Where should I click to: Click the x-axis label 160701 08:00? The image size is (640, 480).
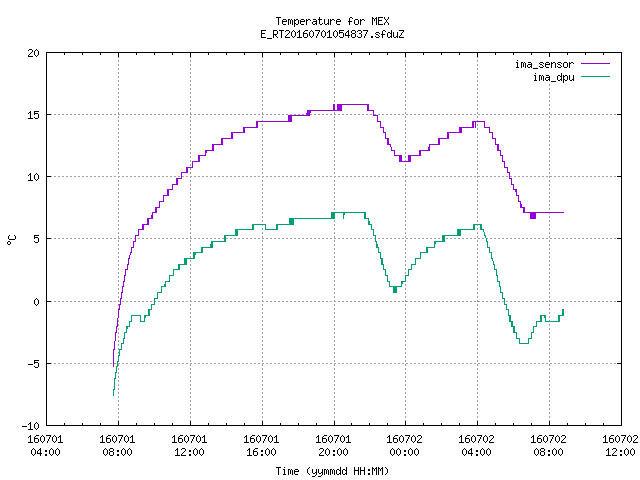(118, 446)
